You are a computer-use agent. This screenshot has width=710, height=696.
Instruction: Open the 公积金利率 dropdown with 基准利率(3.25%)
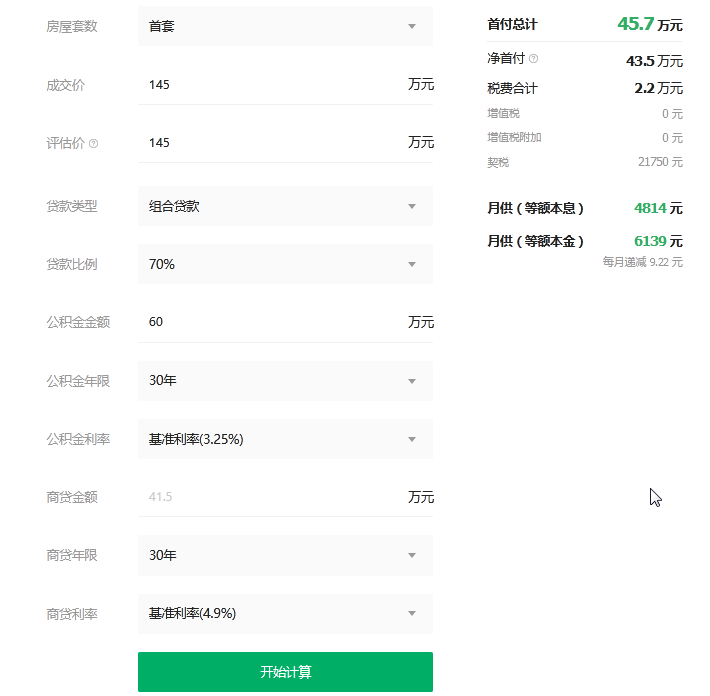coord(285,439)
